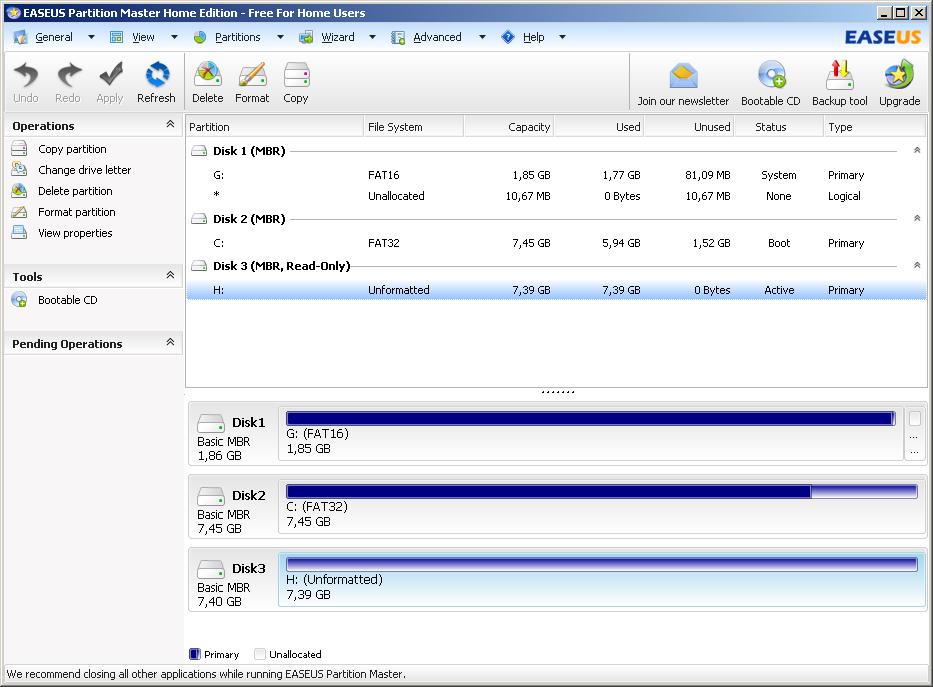Click the Change drive letter sidebar icon
The image size is (933, 687).
(x=19, y=169)
